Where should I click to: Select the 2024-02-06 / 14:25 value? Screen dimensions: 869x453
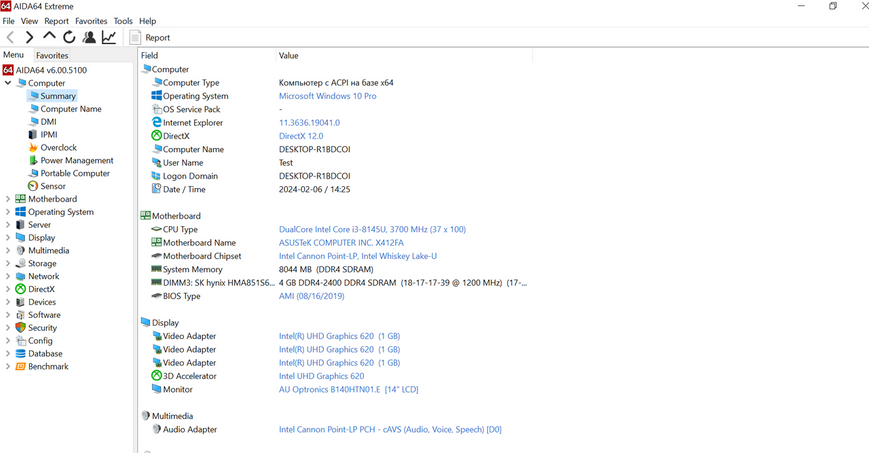314,189
